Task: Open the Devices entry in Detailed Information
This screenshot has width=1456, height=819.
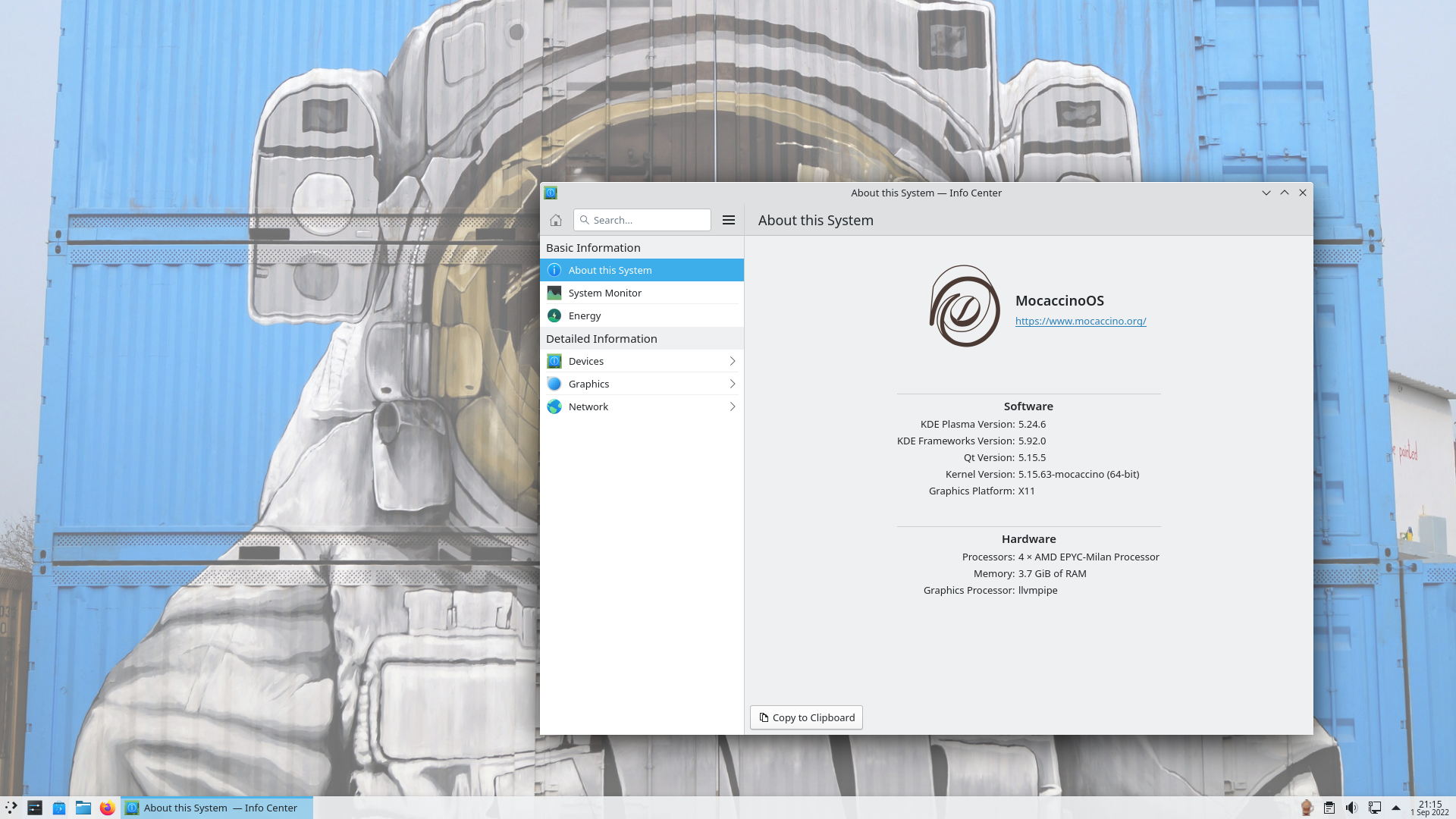Action: click(x=642, y=361)
